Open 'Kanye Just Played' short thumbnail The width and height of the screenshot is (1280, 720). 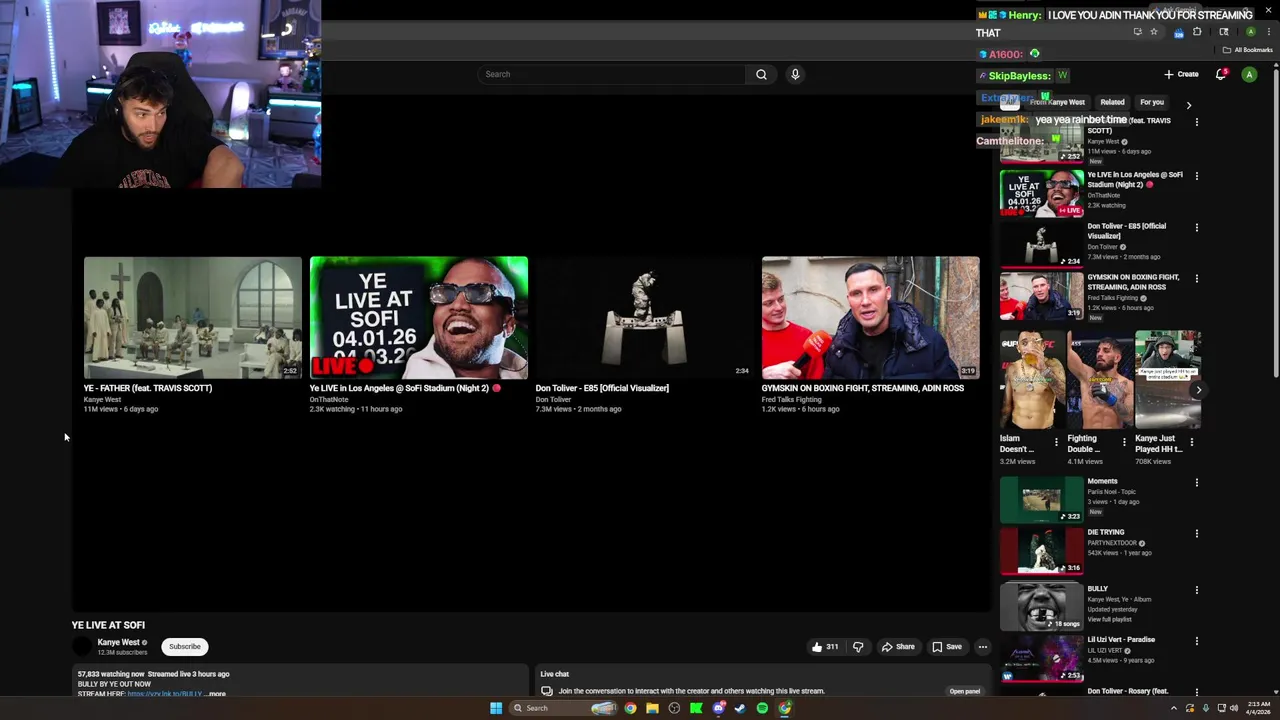[1167, 380]
